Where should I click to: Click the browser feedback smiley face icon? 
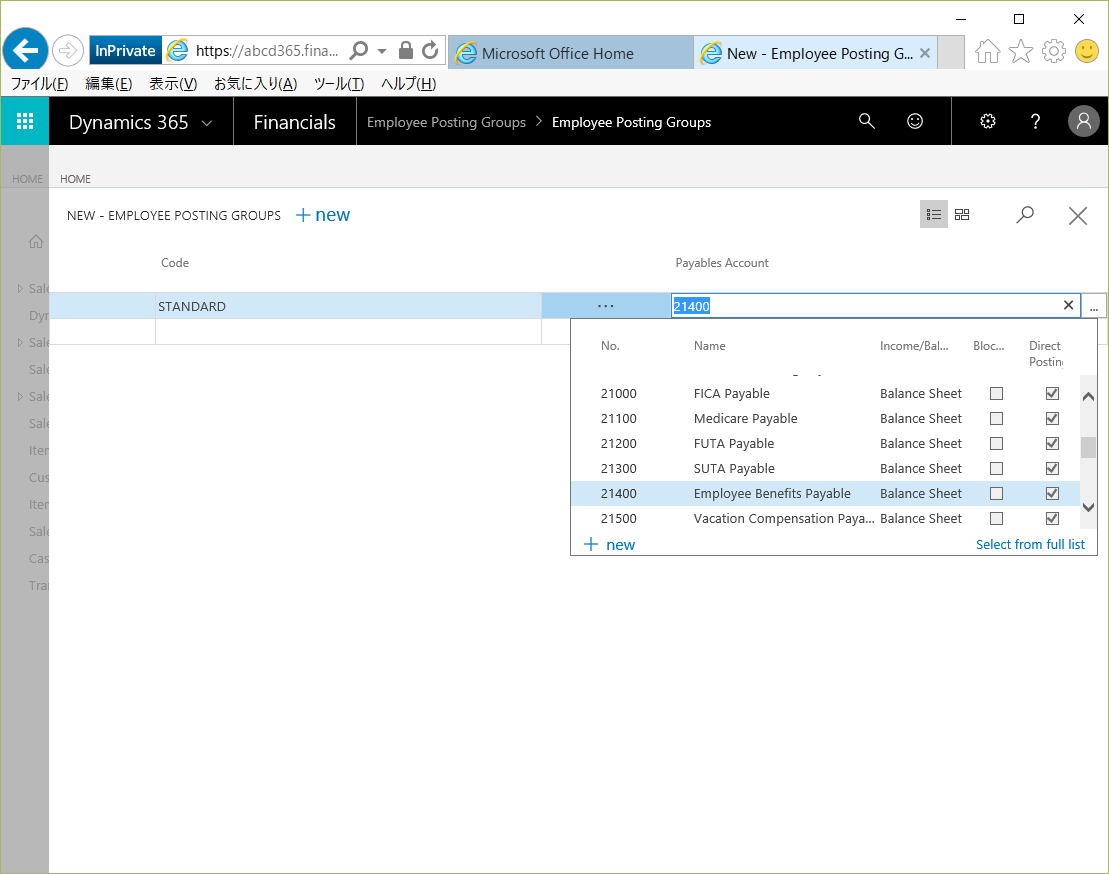tap(1087, 51)
